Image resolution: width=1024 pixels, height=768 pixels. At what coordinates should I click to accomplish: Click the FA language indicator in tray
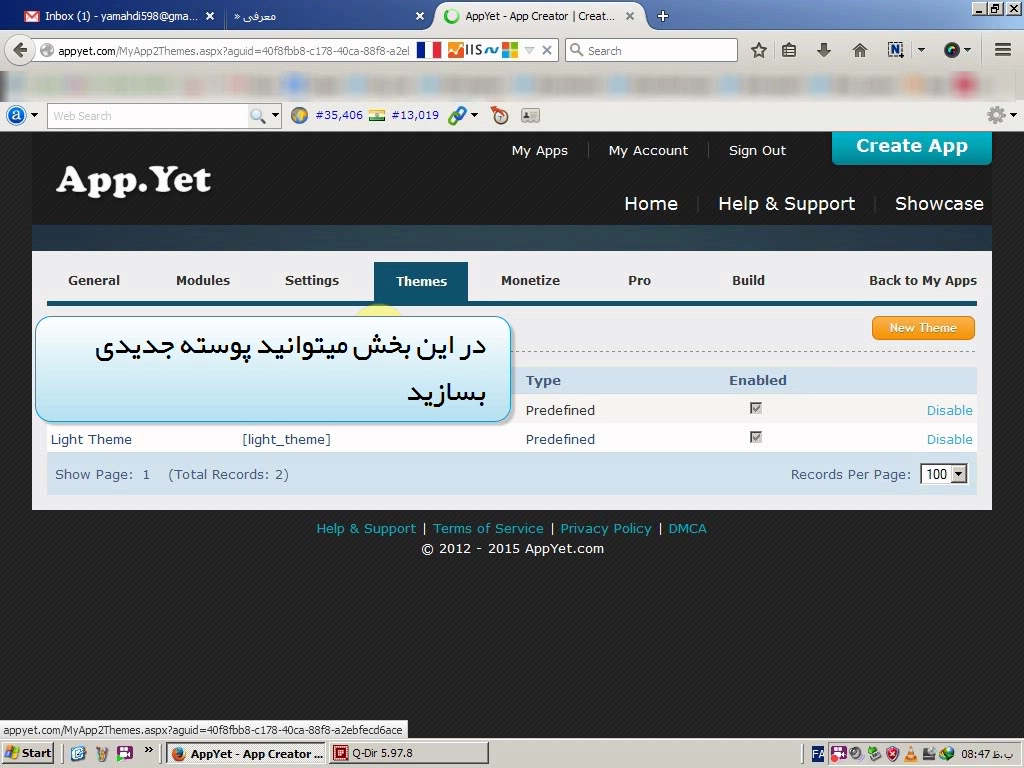(x=818, y=754)
